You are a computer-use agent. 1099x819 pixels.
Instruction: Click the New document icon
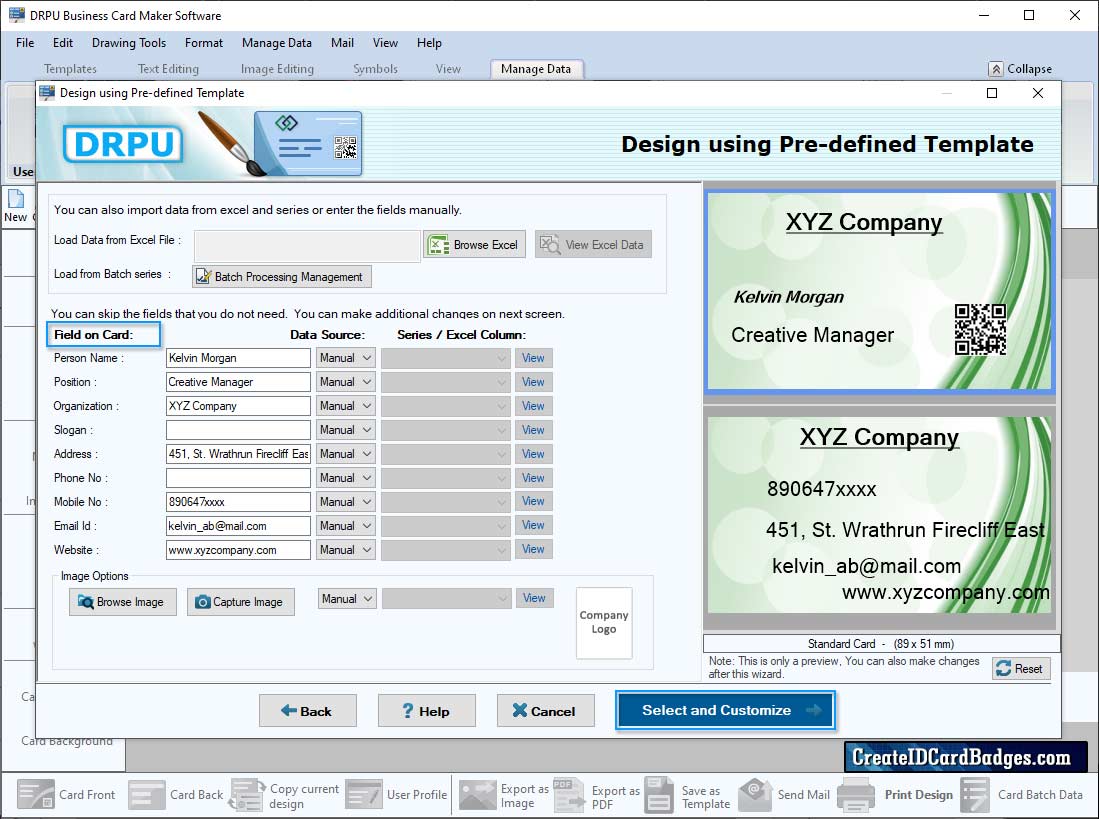coord(15,199)
